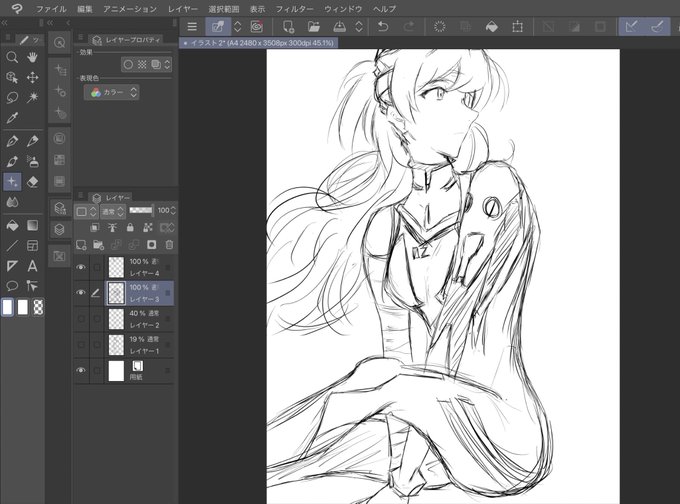Select the Operation object tool
The width and height of the screenshot is (680, 504).
(x=12, y=78)
